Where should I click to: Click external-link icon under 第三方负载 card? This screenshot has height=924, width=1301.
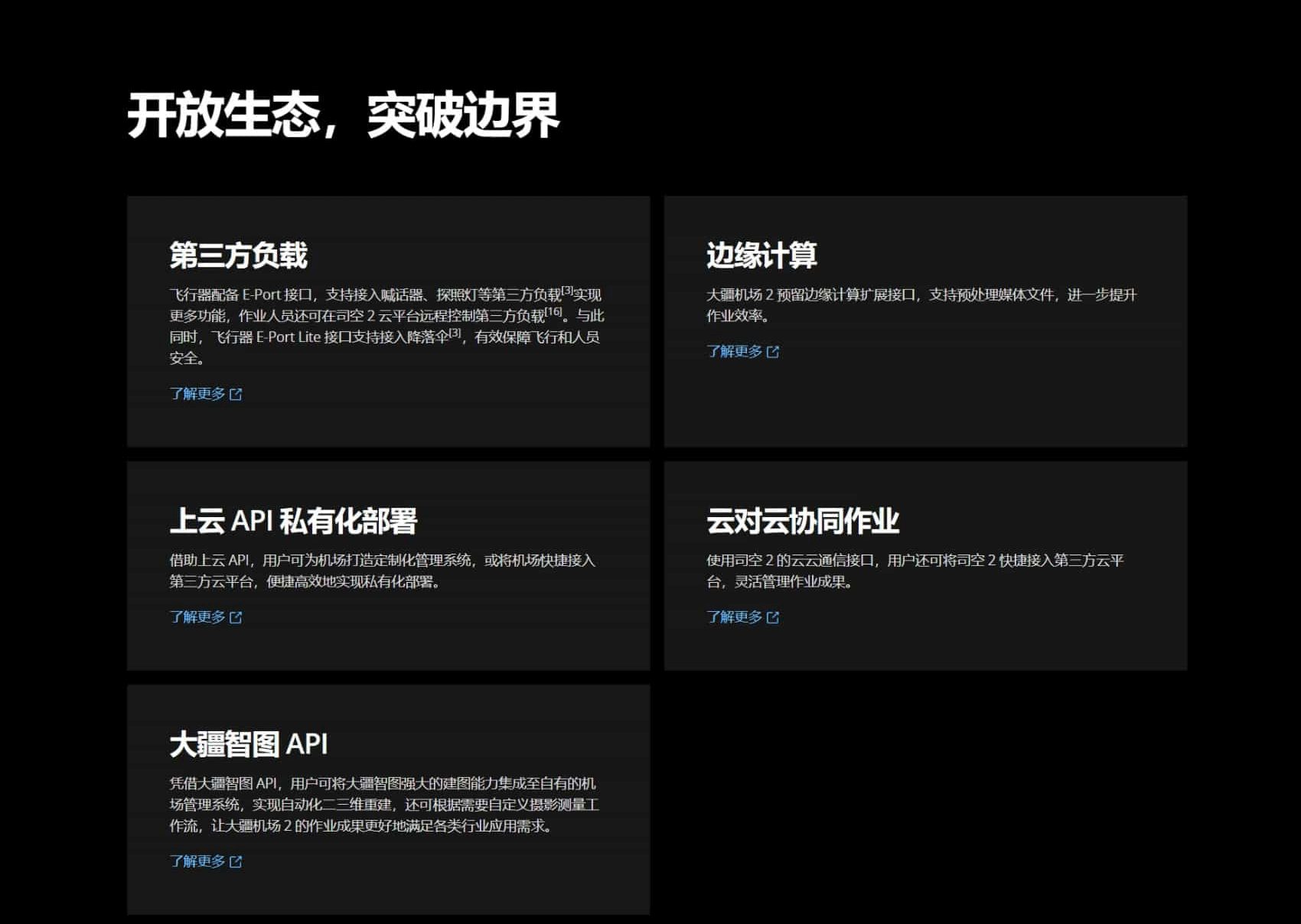[236, 394]
